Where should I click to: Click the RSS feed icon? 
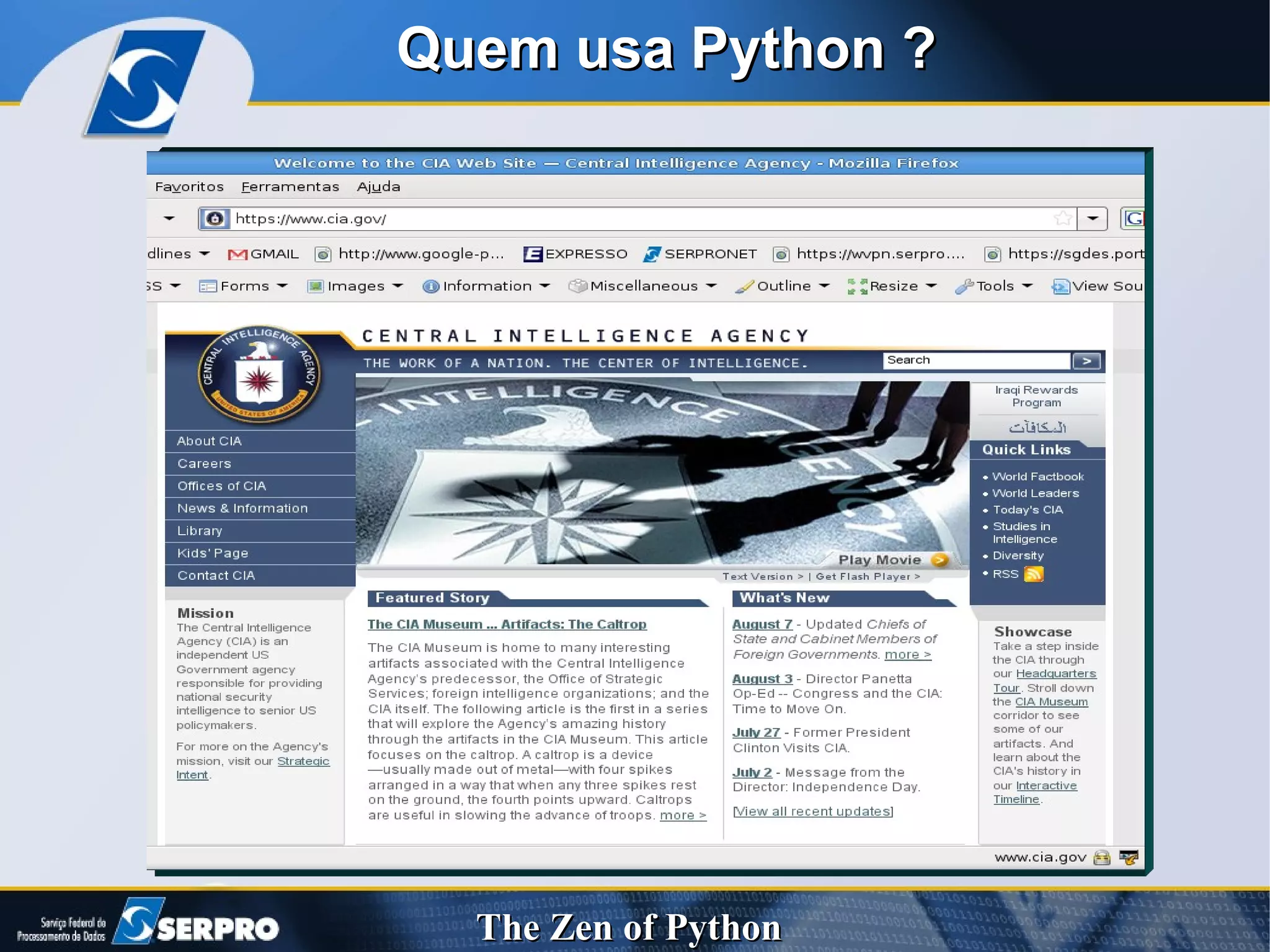[1034, 574]
